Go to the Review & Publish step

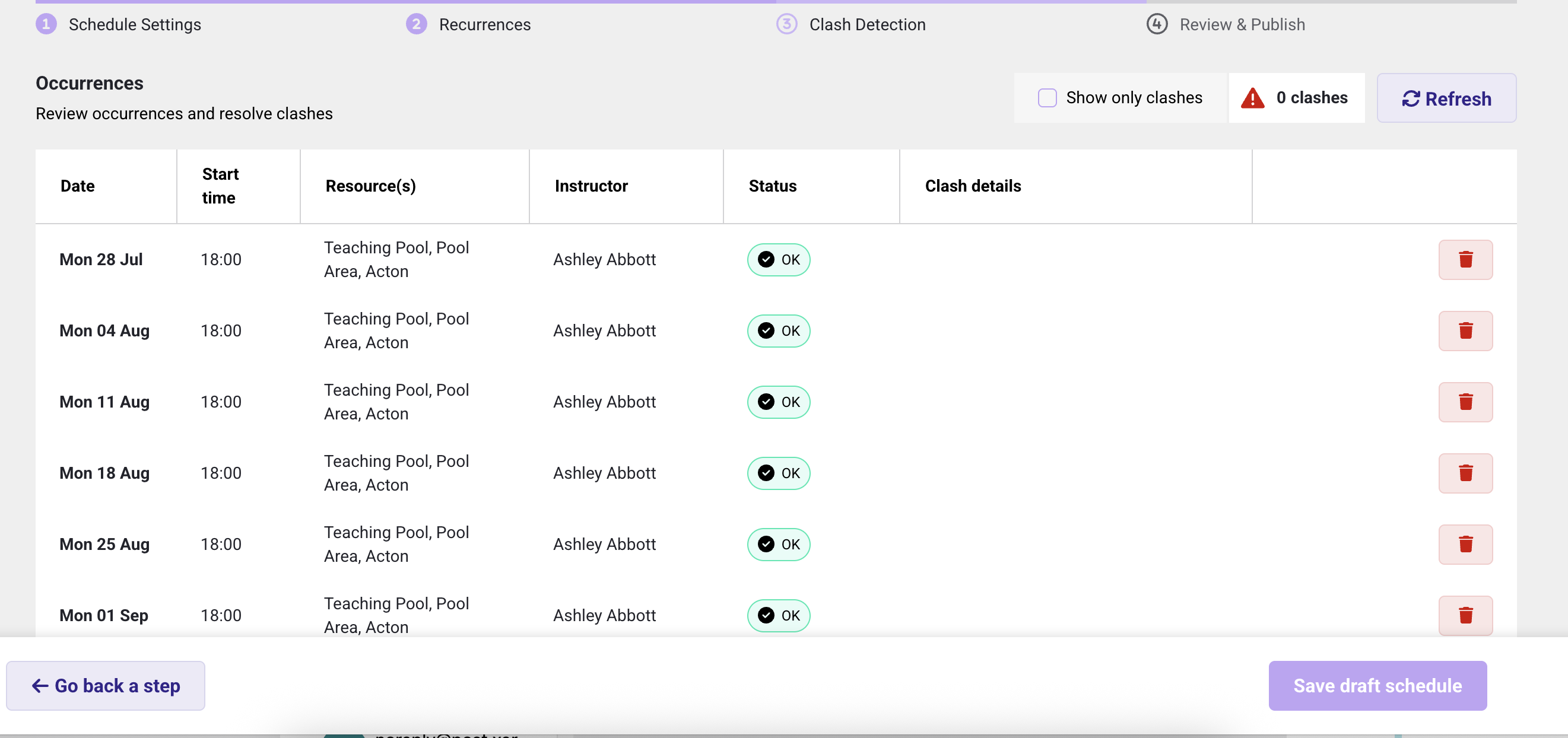click(1242, 24)
